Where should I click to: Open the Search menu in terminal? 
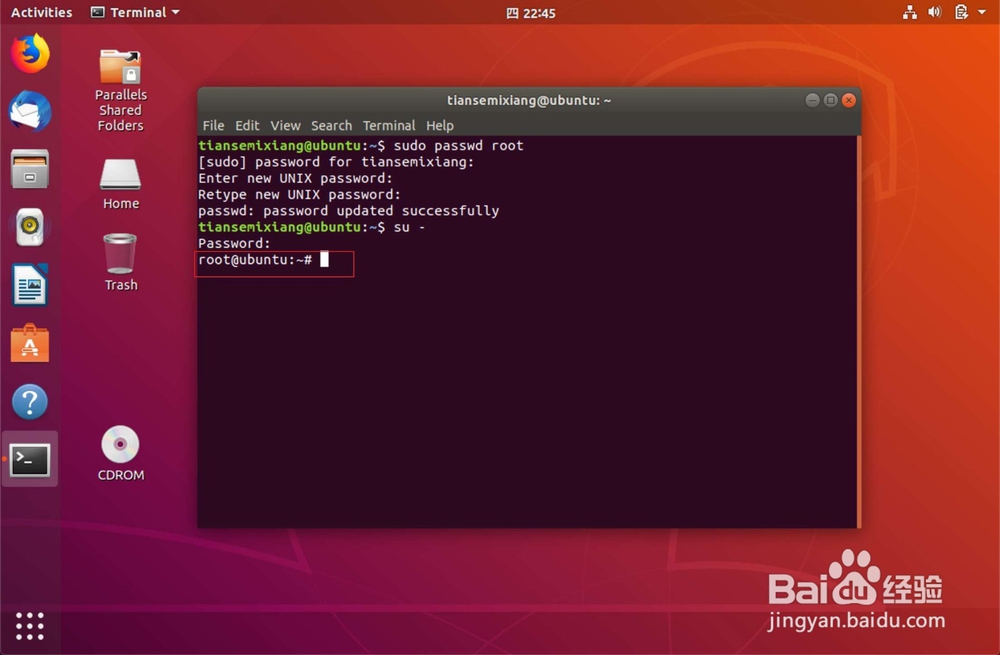coord(331,126)
